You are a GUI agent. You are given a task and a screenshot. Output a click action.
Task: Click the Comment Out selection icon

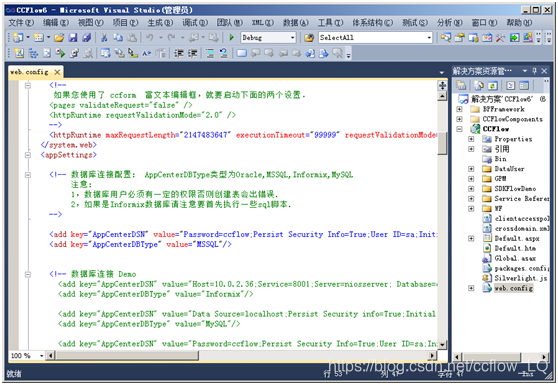coord(210,53)
